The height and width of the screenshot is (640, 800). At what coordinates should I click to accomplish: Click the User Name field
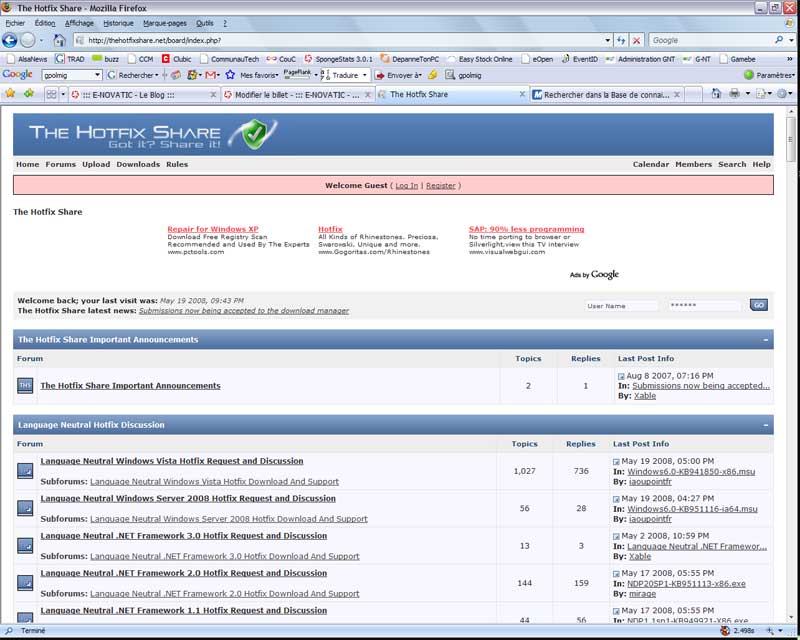pos(621,306)
